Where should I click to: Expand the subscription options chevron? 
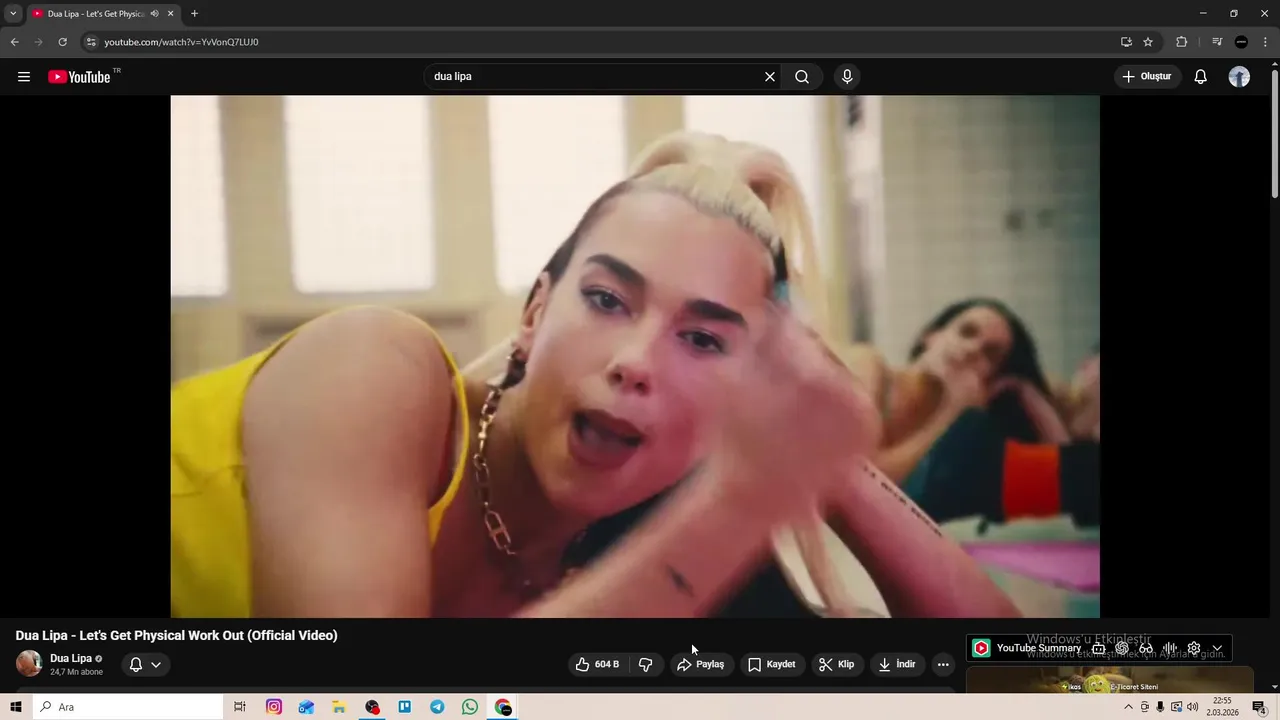click(x=156, y=665)
